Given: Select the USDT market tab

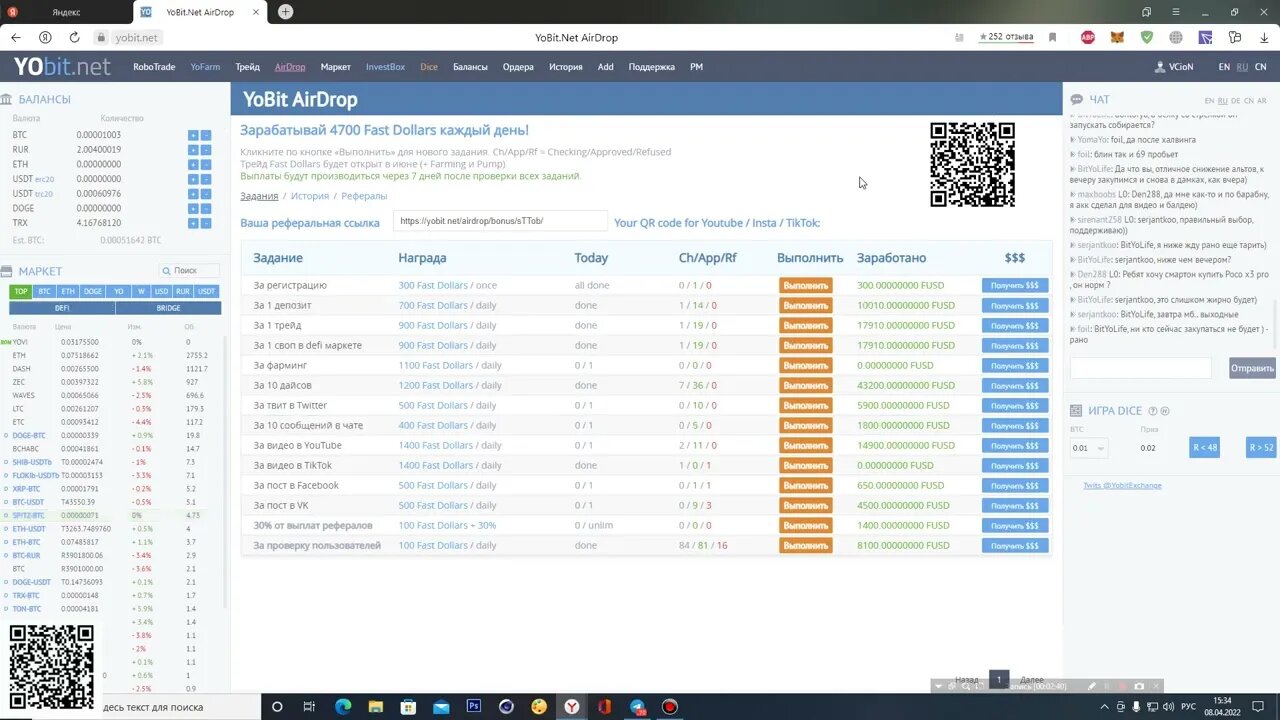Looking at the screenshot, I should tap(206, 291).
